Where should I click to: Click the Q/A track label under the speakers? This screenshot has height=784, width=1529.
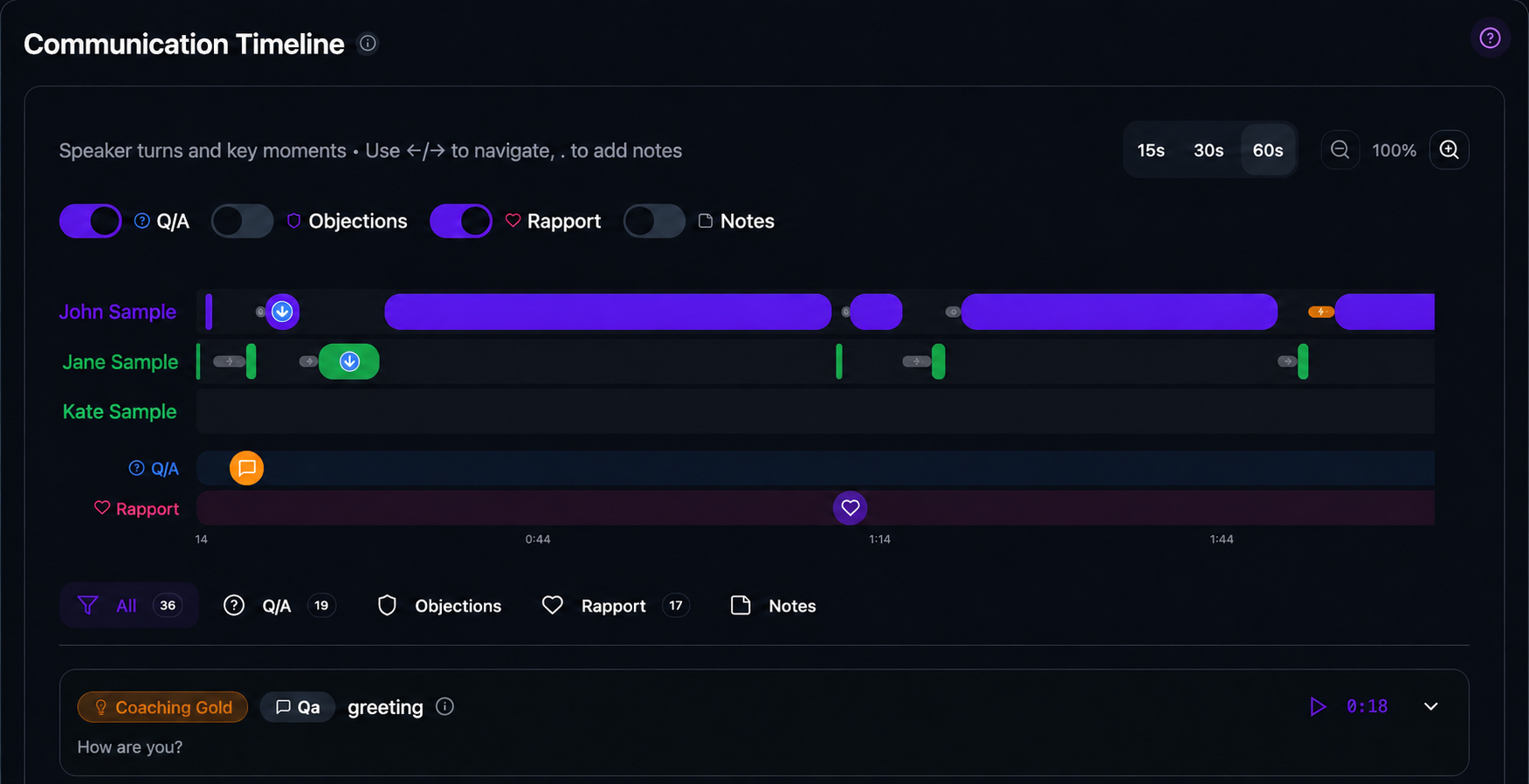point(154,469)
